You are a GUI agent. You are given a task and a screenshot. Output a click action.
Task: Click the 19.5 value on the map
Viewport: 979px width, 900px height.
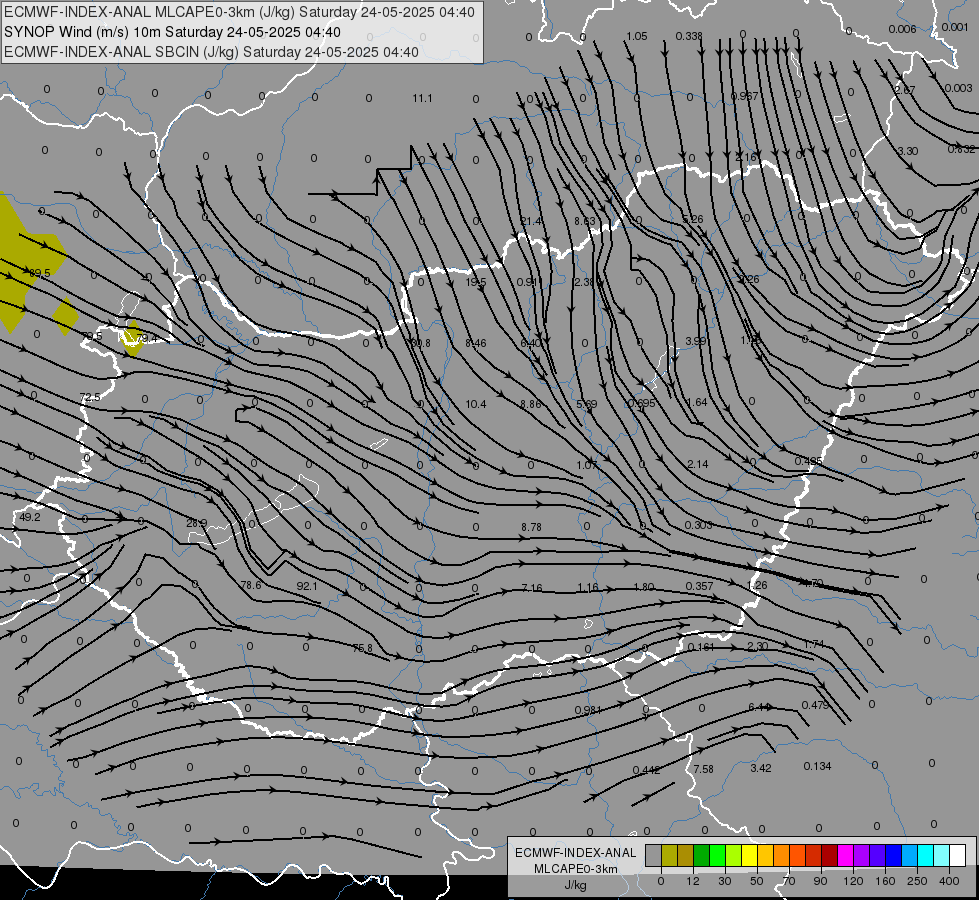476,282
